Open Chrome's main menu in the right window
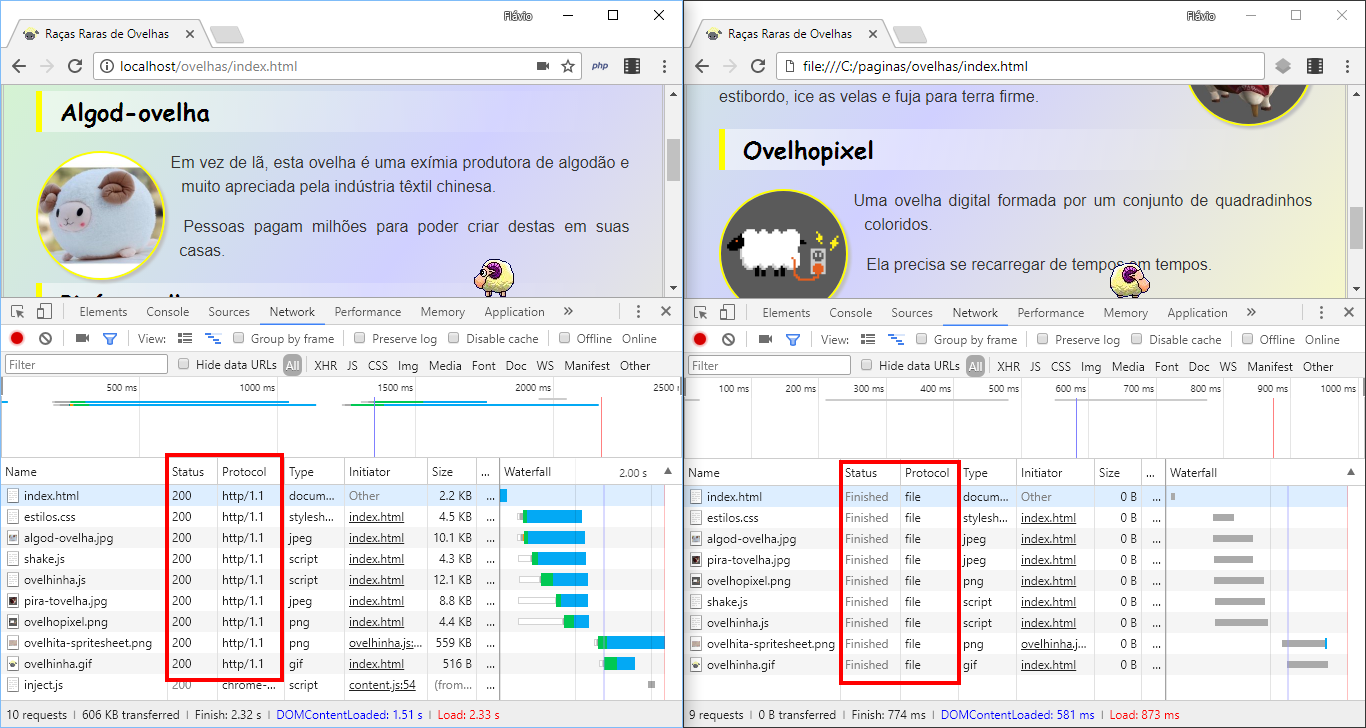Screen dimensions: 1366x728 pyautogui.click(x=1347, y=65)
